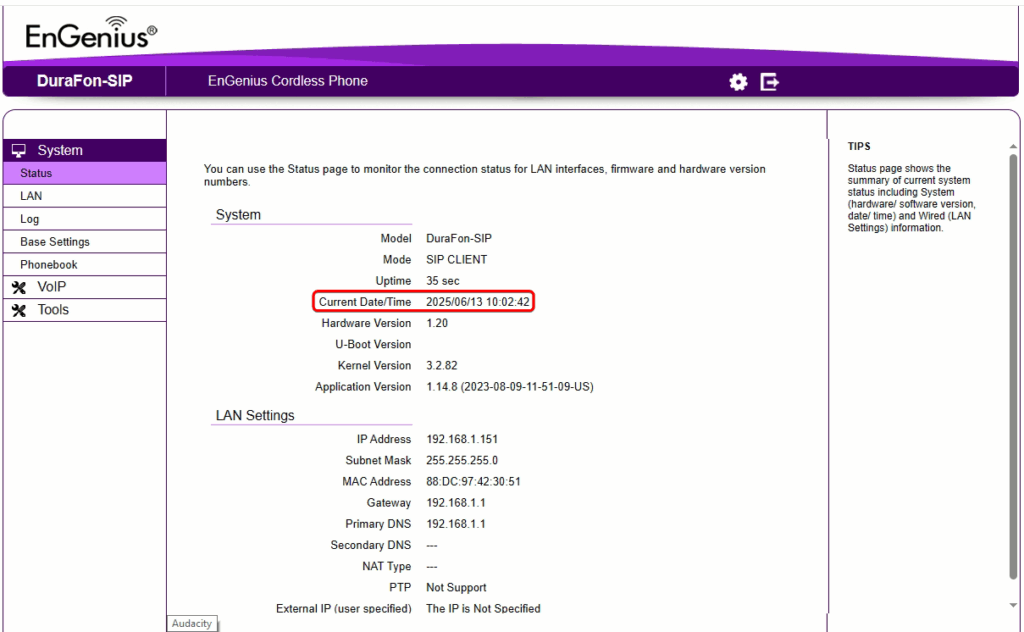Click the EnGenius logo
This screenshot has width=1024, height=632.
pos(91,33)
